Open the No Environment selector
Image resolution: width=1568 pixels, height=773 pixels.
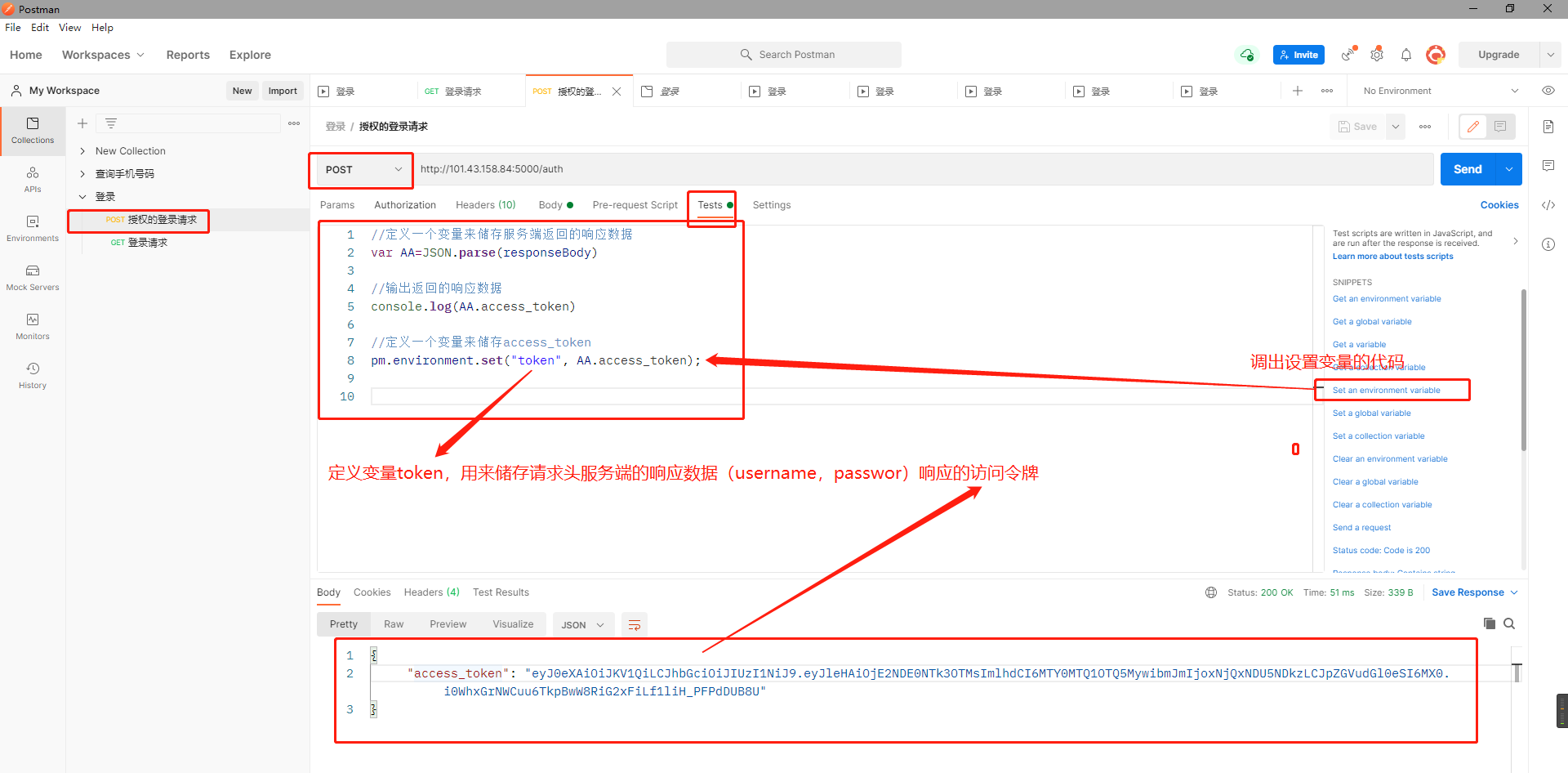(x=1441, y=91)
